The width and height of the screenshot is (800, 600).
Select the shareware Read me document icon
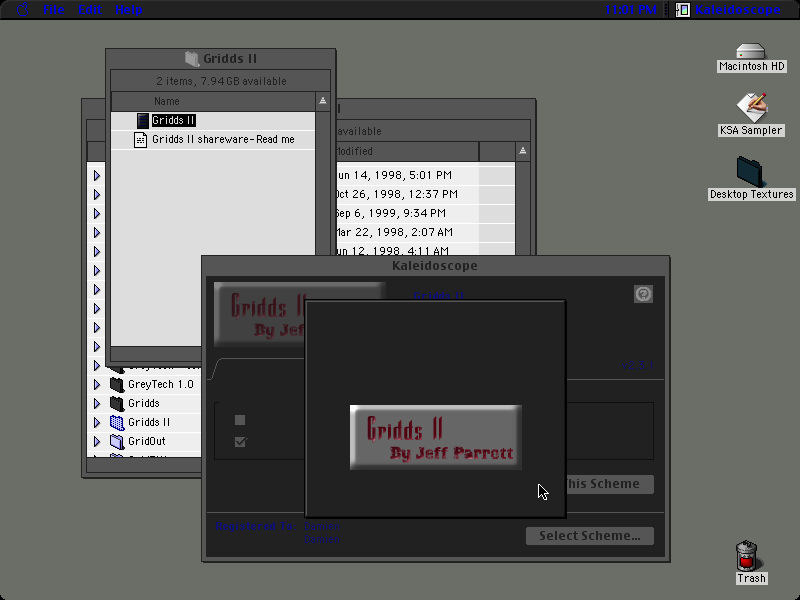pos(140,139)
